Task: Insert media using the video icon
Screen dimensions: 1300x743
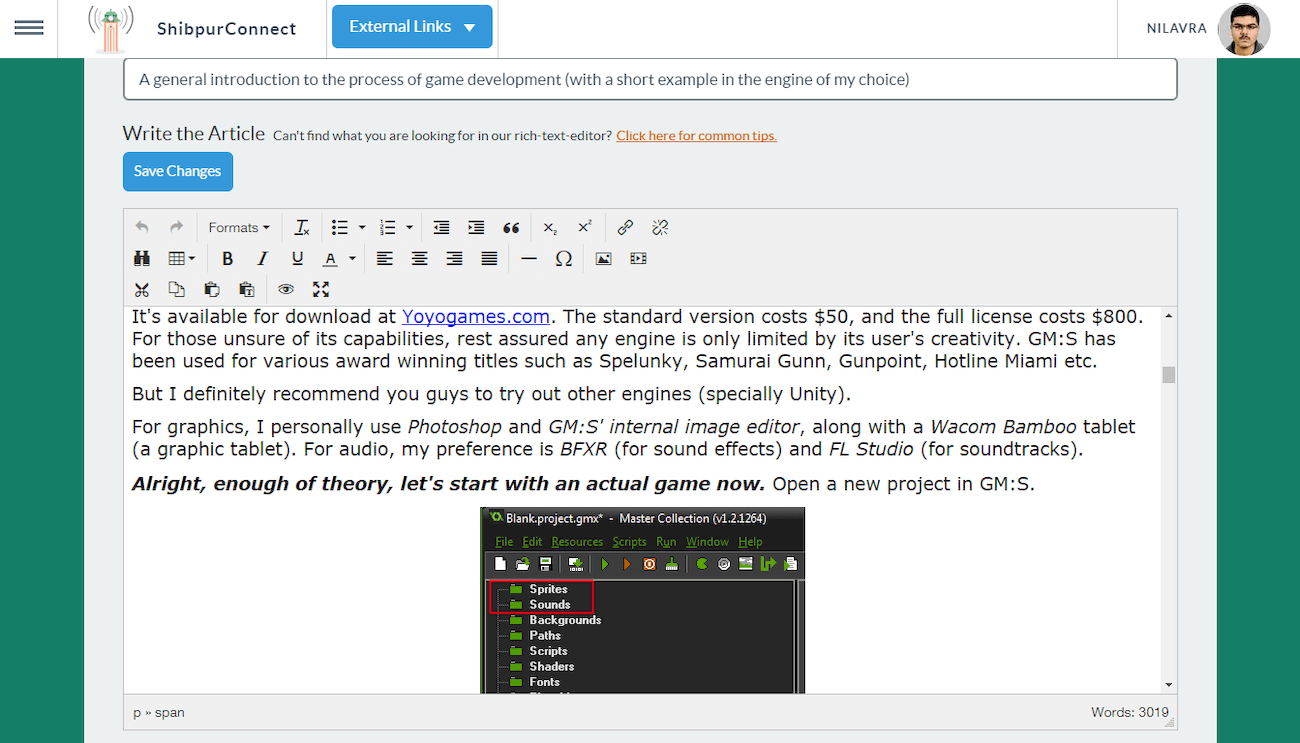Action: 638,259
